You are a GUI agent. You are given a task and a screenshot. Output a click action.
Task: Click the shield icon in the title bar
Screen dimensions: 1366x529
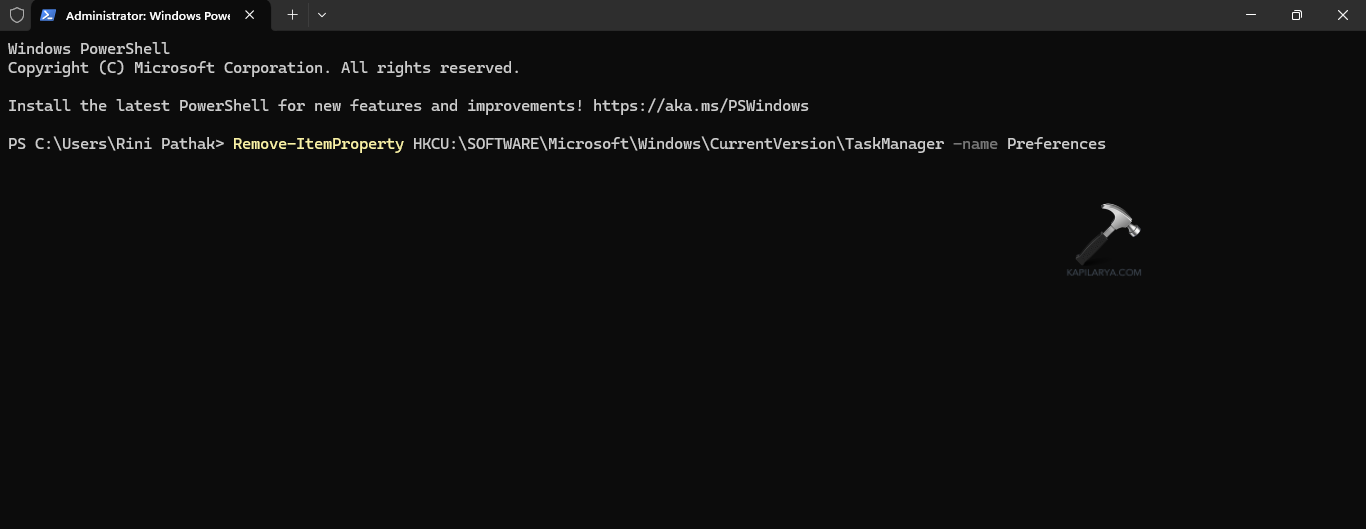[16, 15]
